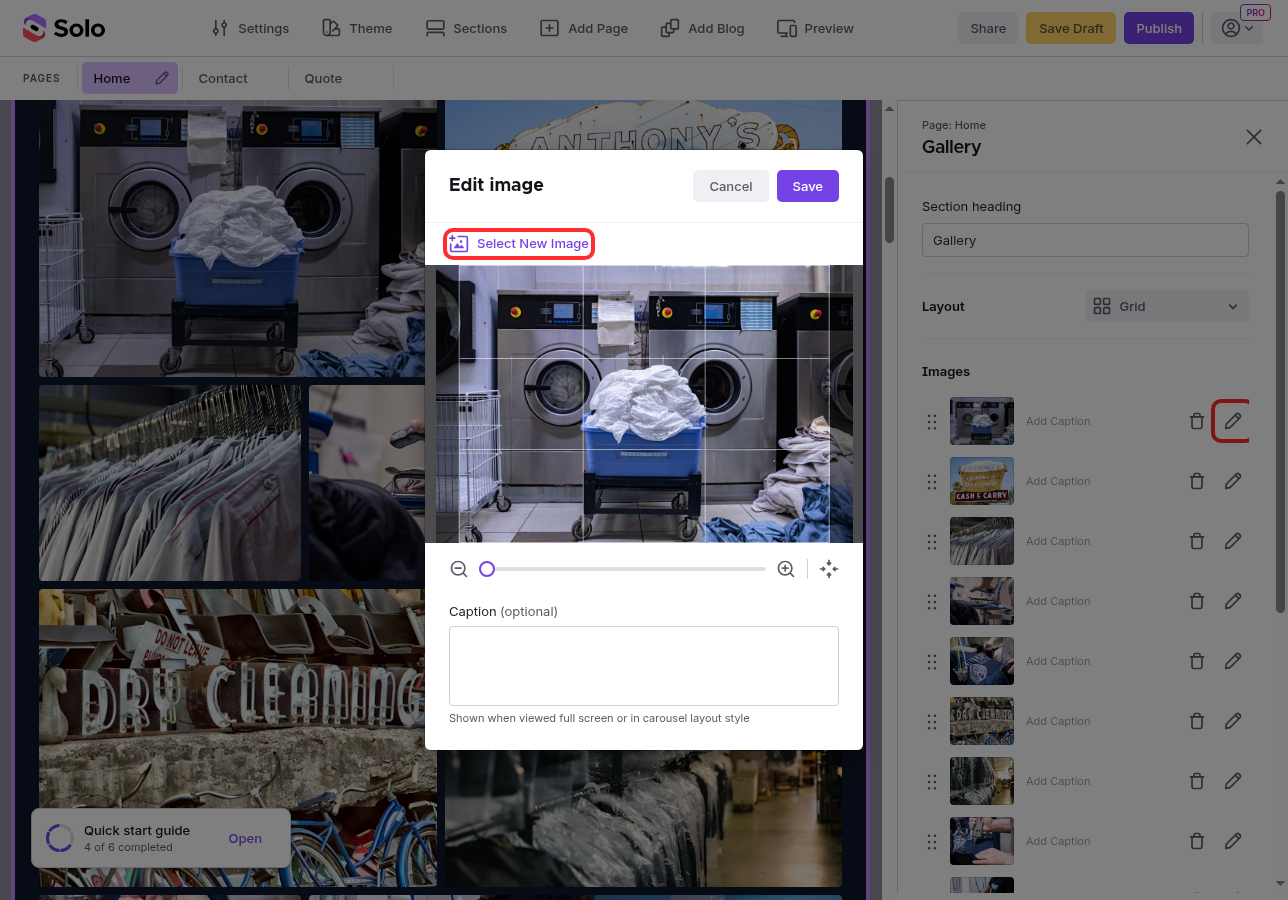The height and width of the screenshot is (900, 1288).
Task: Save the edited image
Action: coord(807,186)
